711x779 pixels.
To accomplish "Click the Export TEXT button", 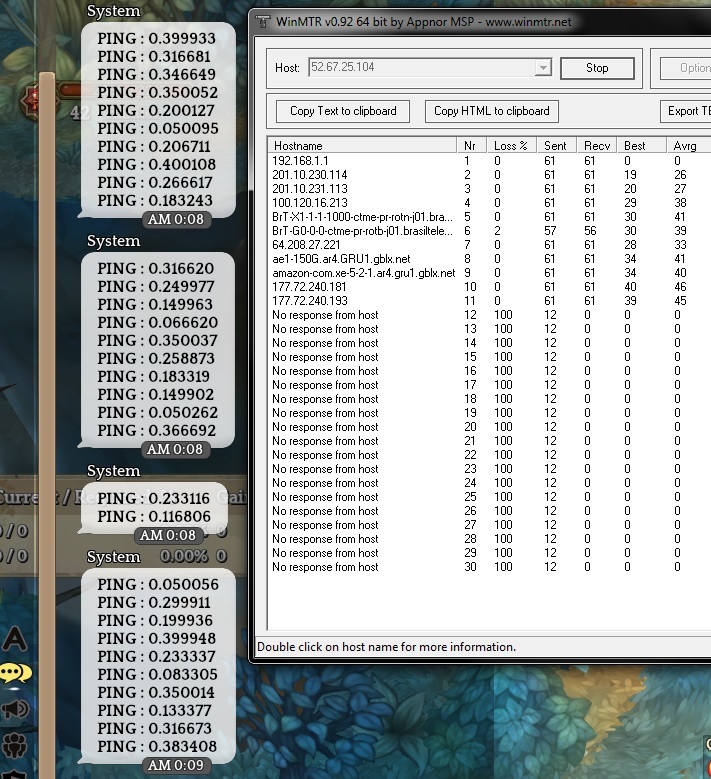I will click(688, 111).
